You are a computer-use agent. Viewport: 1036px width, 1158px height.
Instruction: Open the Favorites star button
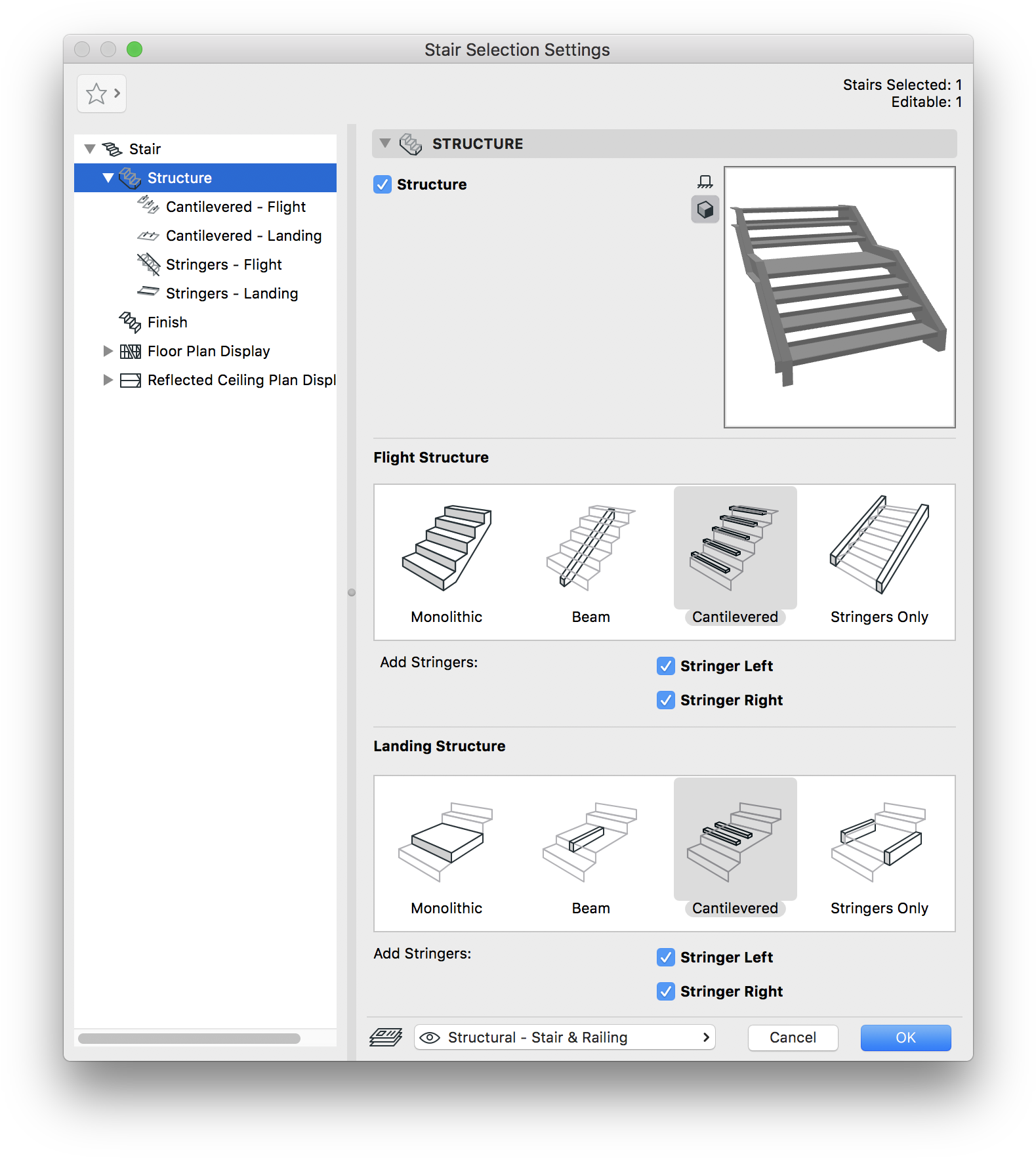[x=102, y=94]
